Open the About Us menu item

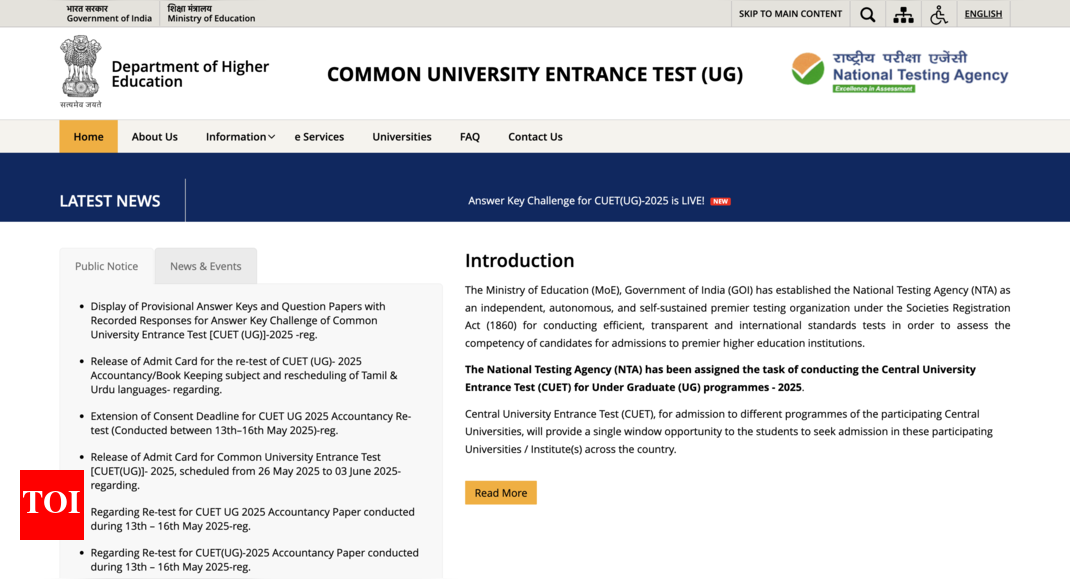pyautogui.click(x=155, y=137)
